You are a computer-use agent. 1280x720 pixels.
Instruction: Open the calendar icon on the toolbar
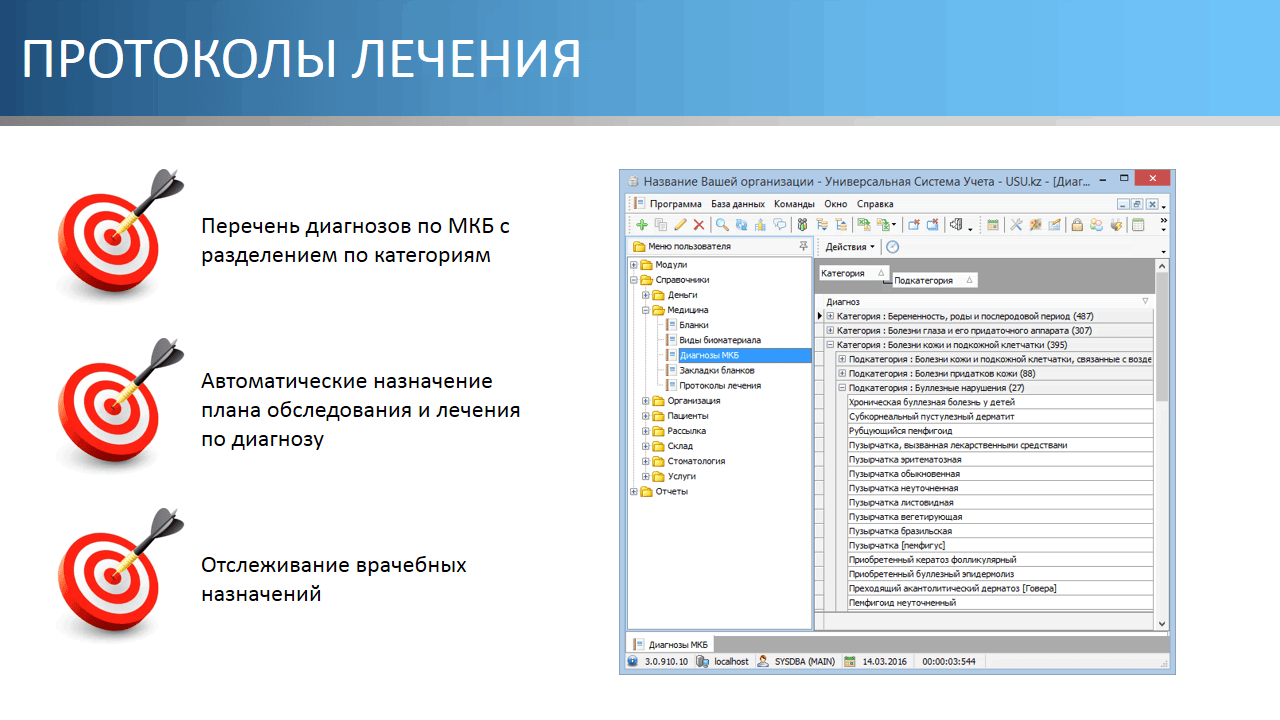coord(991,224)
